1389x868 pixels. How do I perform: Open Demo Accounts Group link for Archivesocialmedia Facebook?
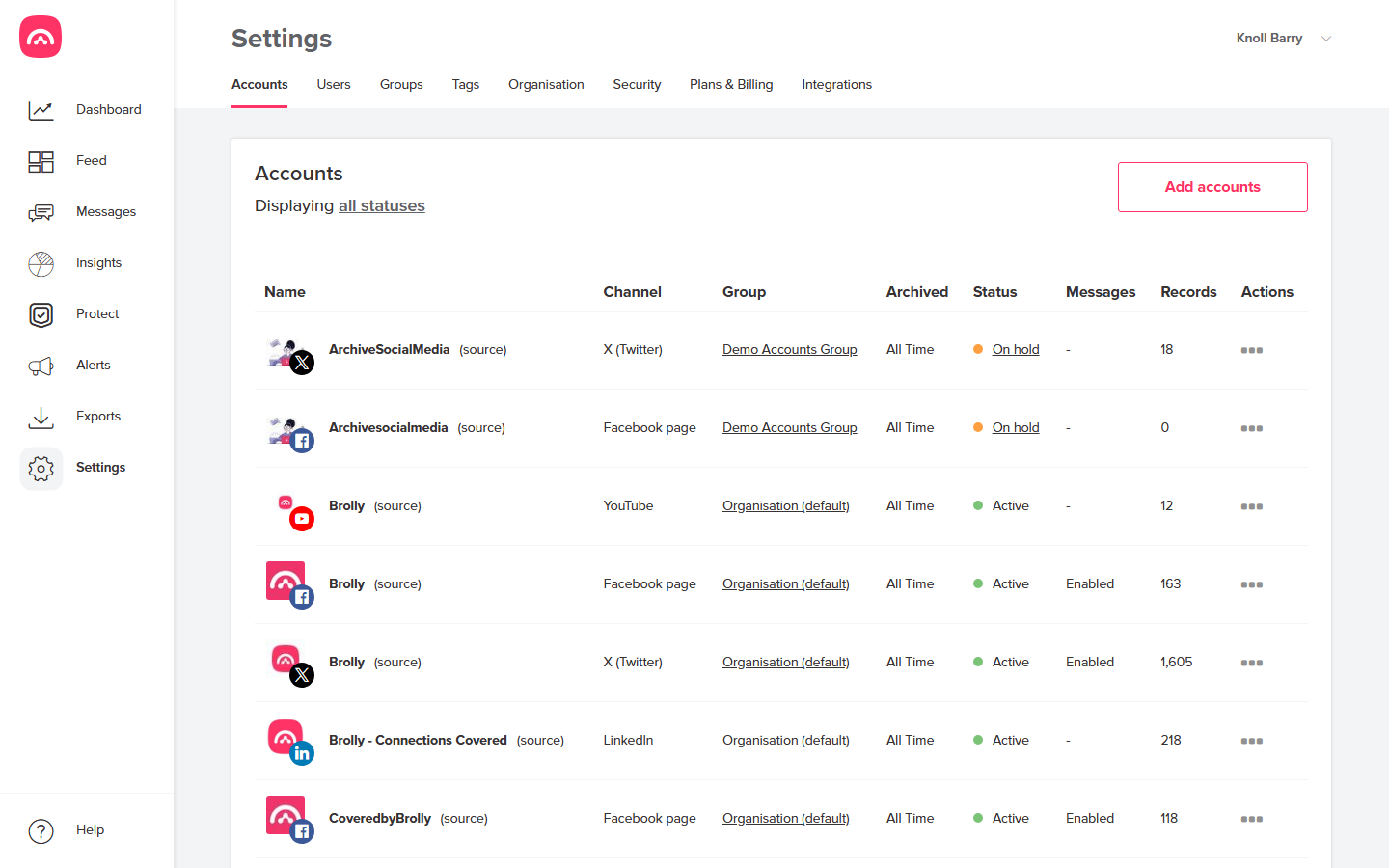(x=790, y=428)
